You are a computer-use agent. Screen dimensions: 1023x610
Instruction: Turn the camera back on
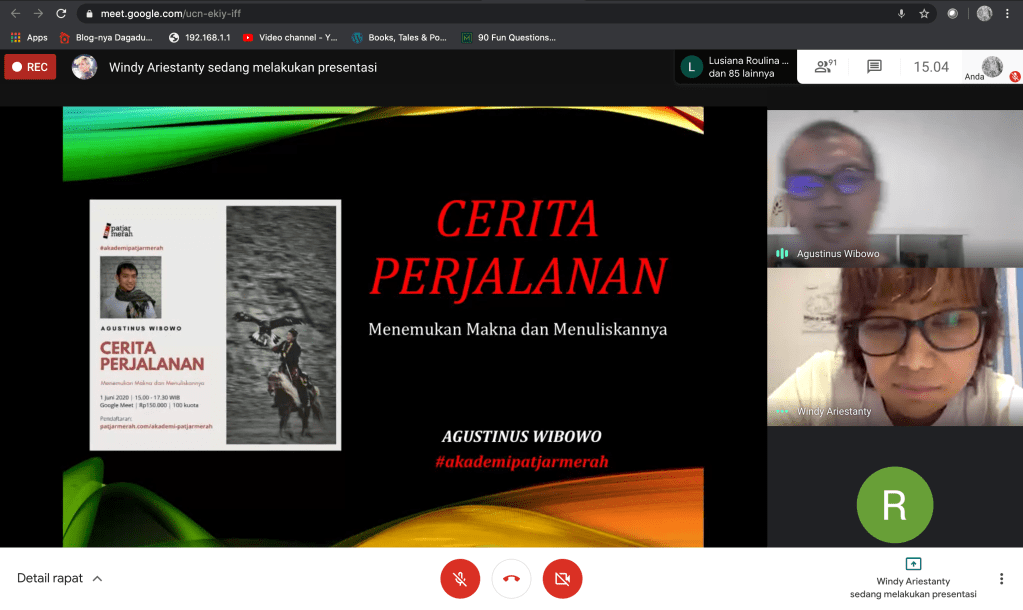click(x=562, y=578)
